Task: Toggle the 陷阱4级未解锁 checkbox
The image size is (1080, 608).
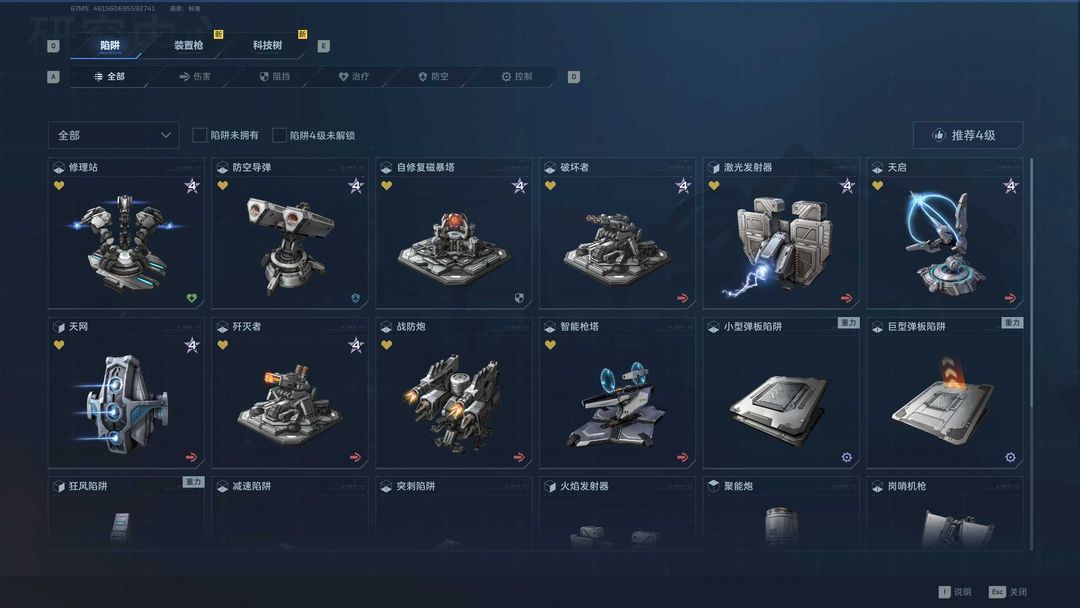Action: (279, 135)
